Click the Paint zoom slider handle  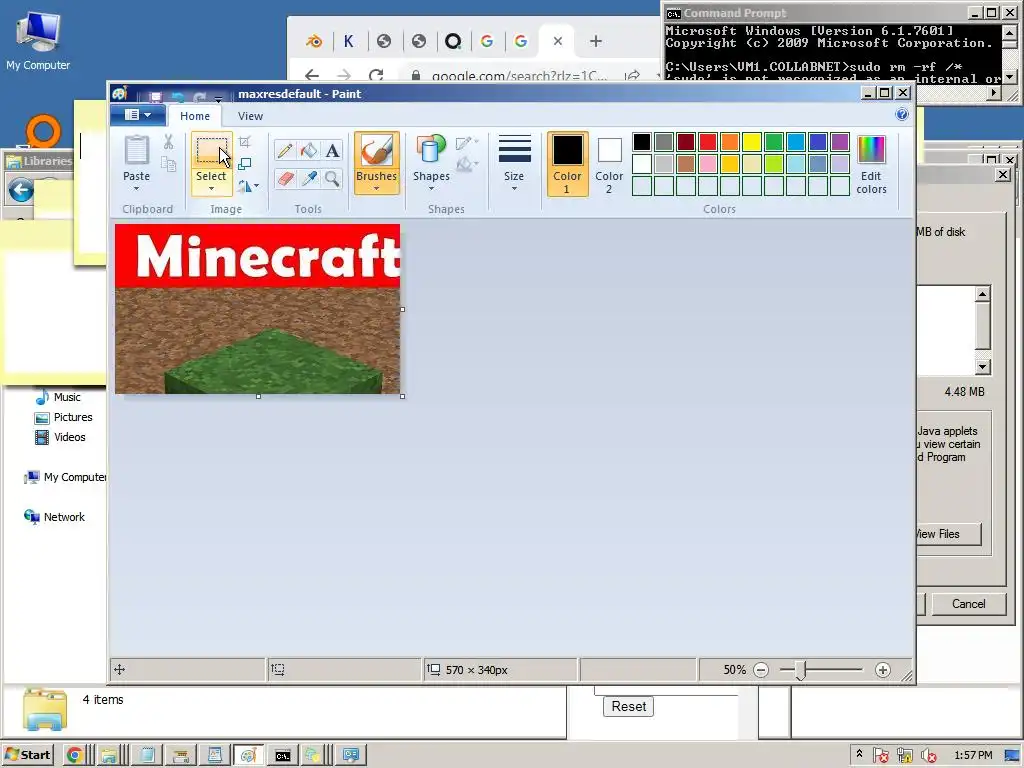coord(801,671)
